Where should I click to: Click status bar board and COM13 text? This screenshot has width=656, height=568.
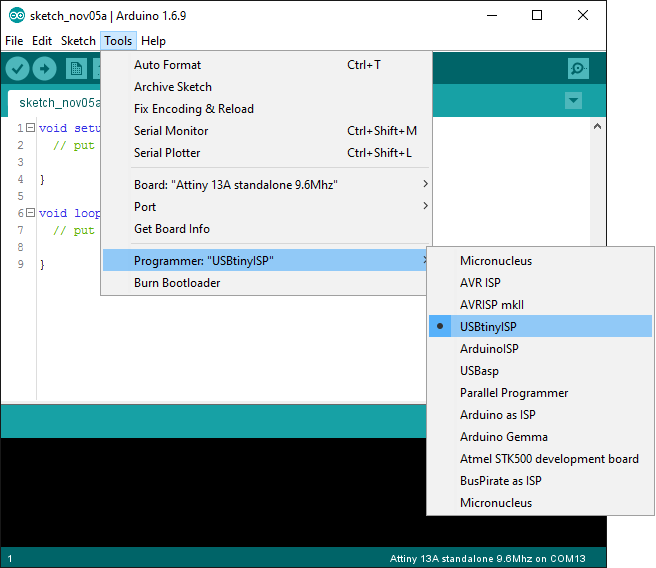click(x=487, y=558)
